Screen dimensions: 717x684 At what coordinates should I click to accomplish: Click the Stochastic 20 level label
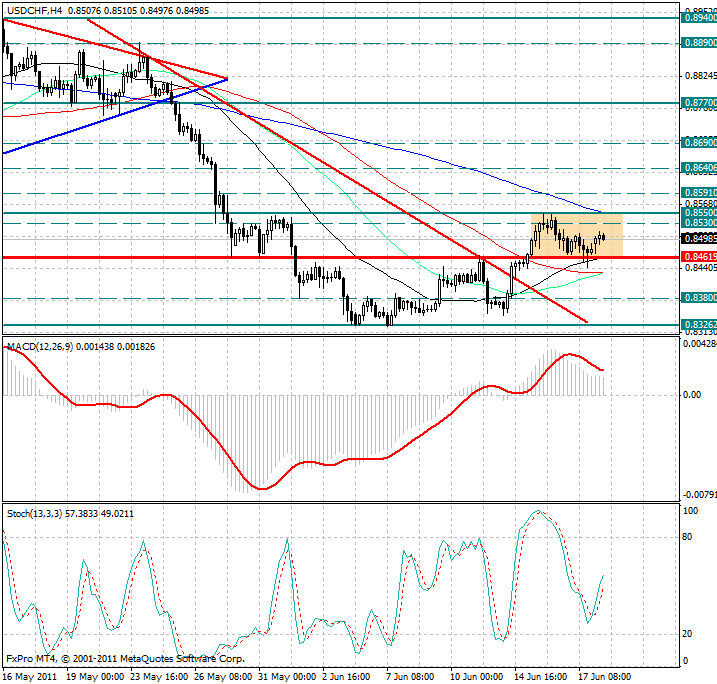[x=687, y=634]
